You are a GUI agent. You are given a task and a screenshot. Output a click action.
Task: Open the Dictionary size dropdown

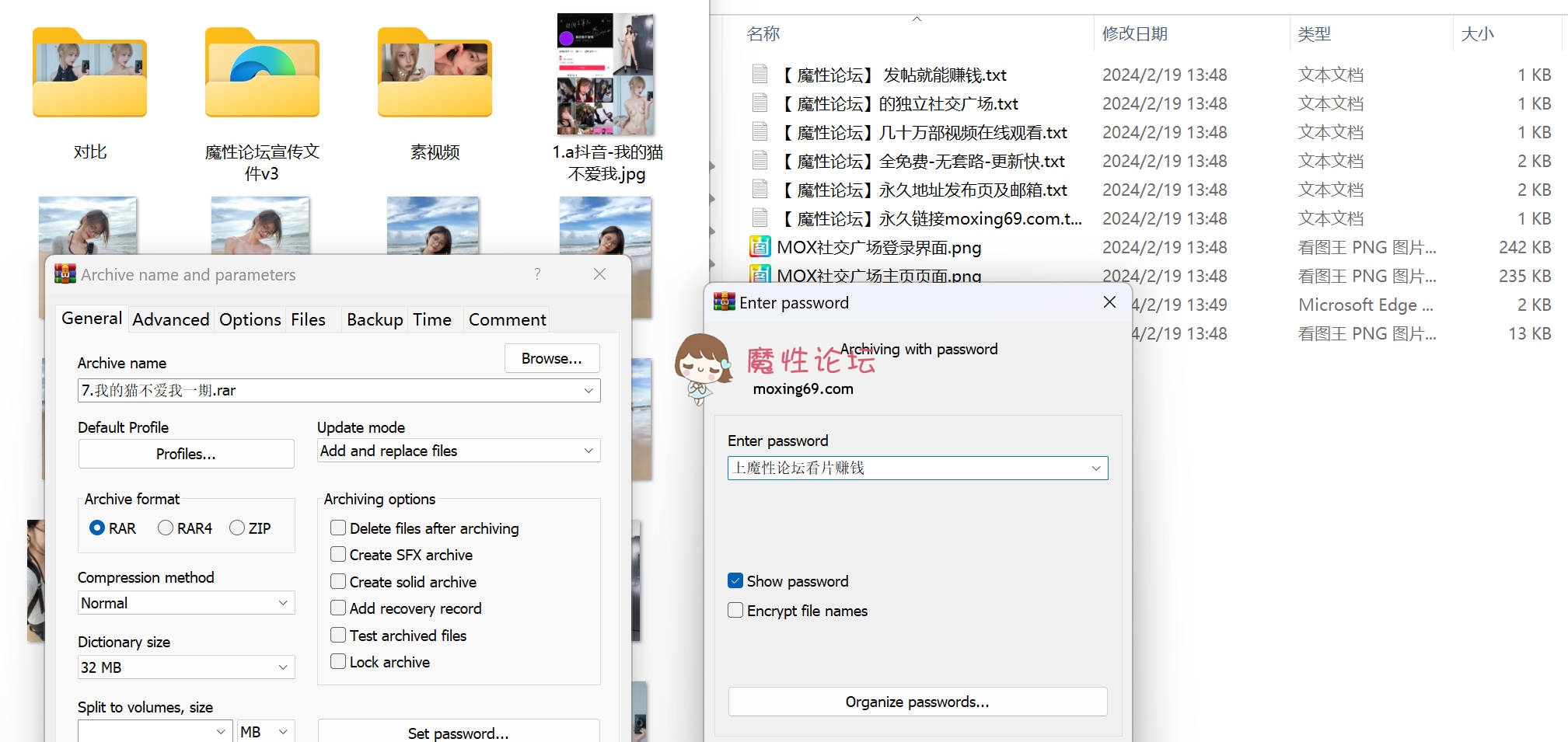point(283,667)
